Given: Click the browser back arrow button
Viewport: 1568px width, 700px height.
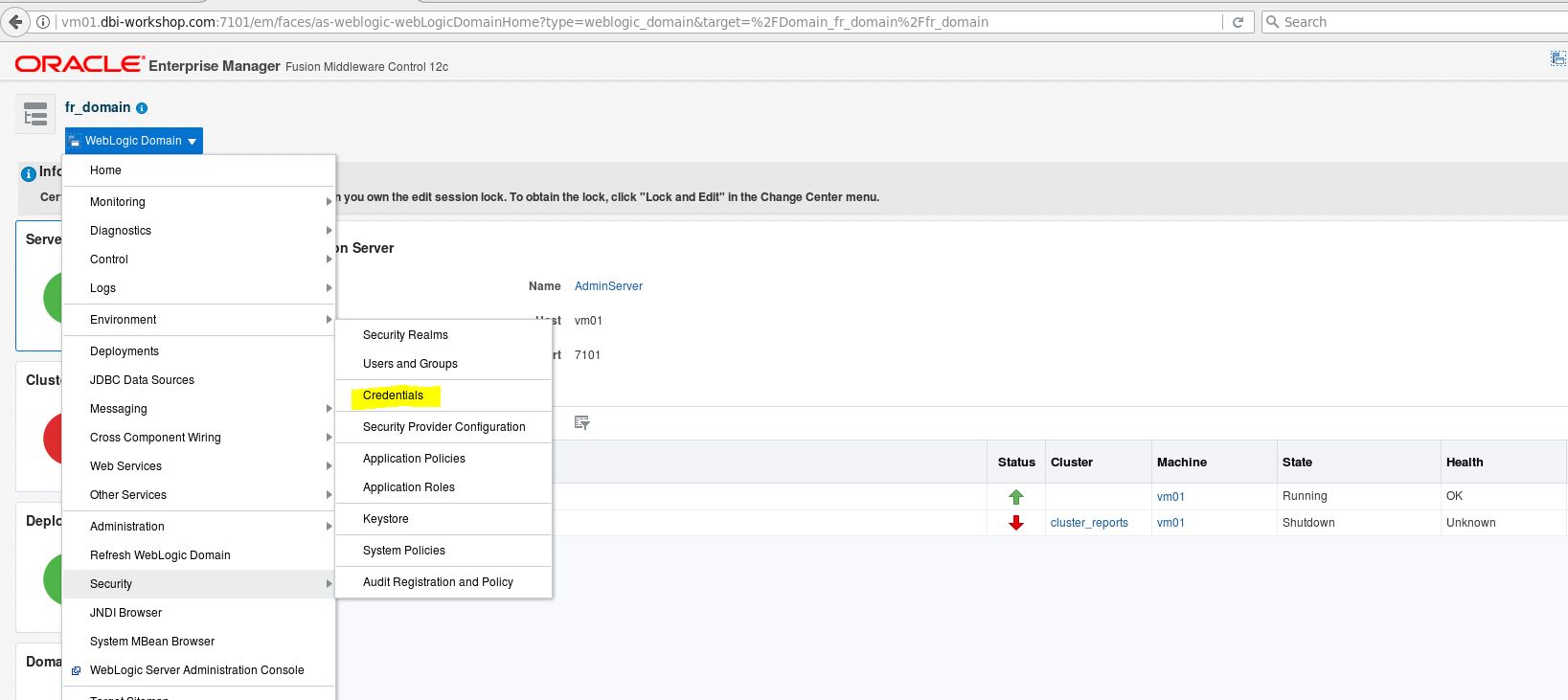Looking at the screenshot, I should pyautogui.click(x=15, y=21).
